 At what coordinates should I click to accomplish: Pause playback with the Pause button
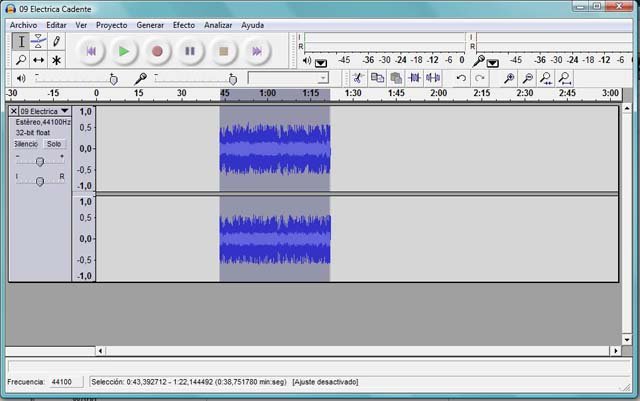pos(190,51)
